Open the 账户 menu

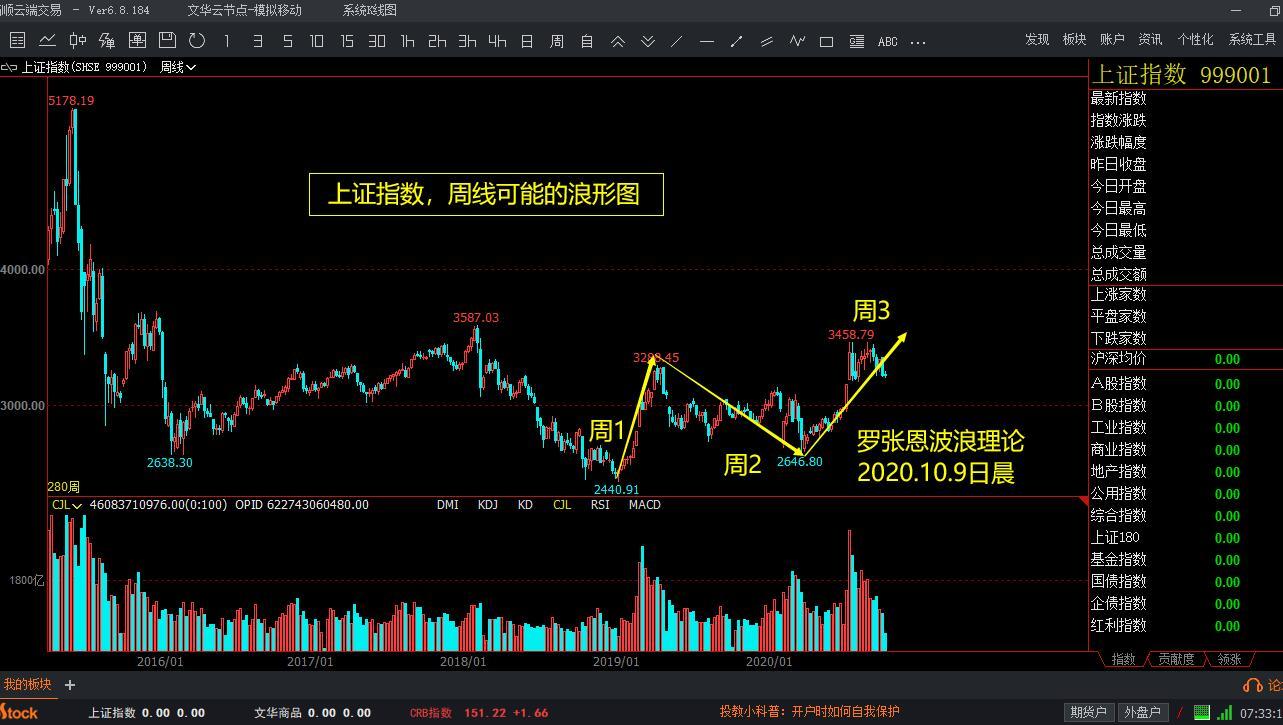1112,40
